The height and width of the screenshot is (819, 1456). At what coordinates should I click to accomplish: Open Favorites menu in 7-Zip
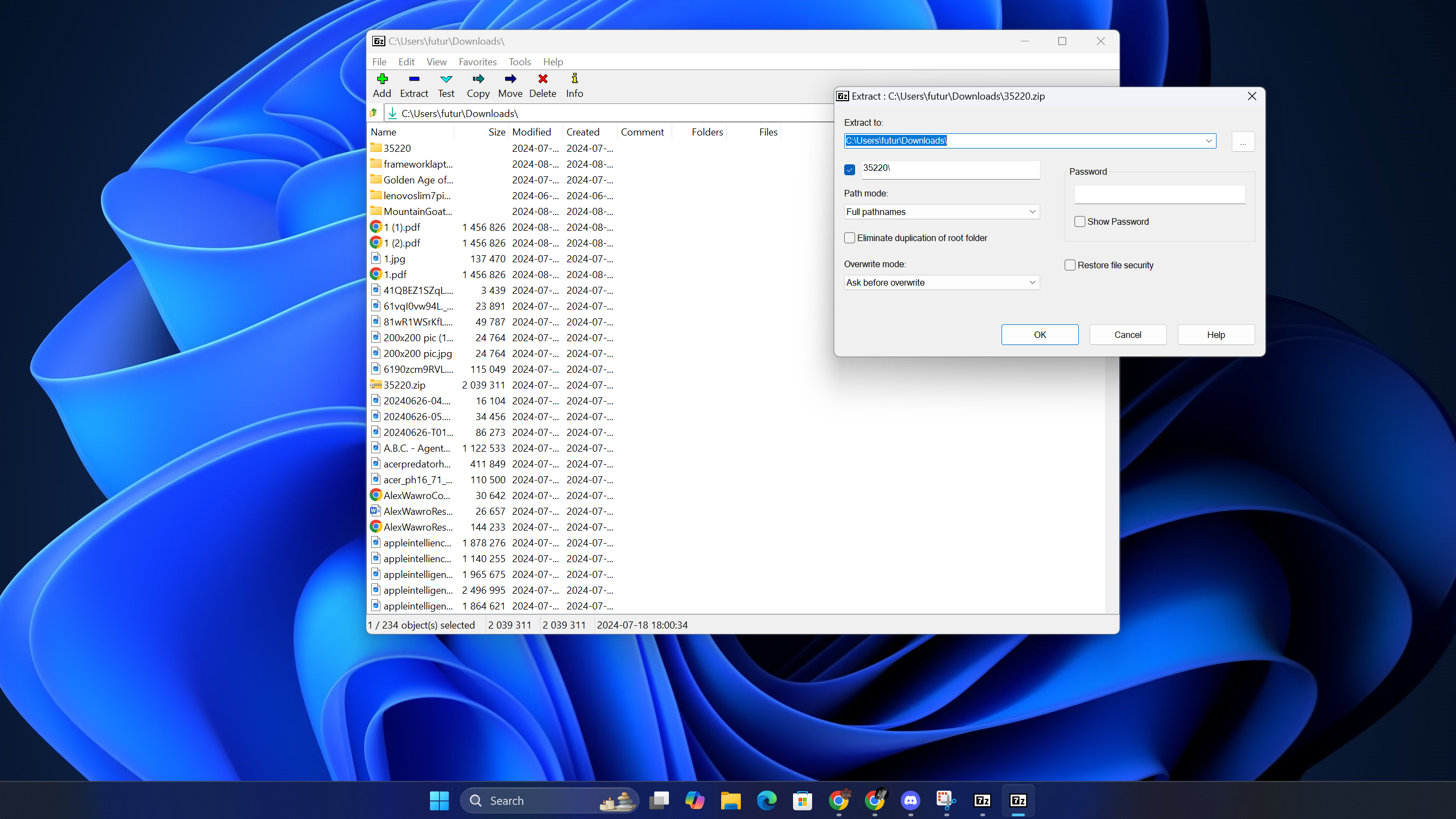point(477,61)
